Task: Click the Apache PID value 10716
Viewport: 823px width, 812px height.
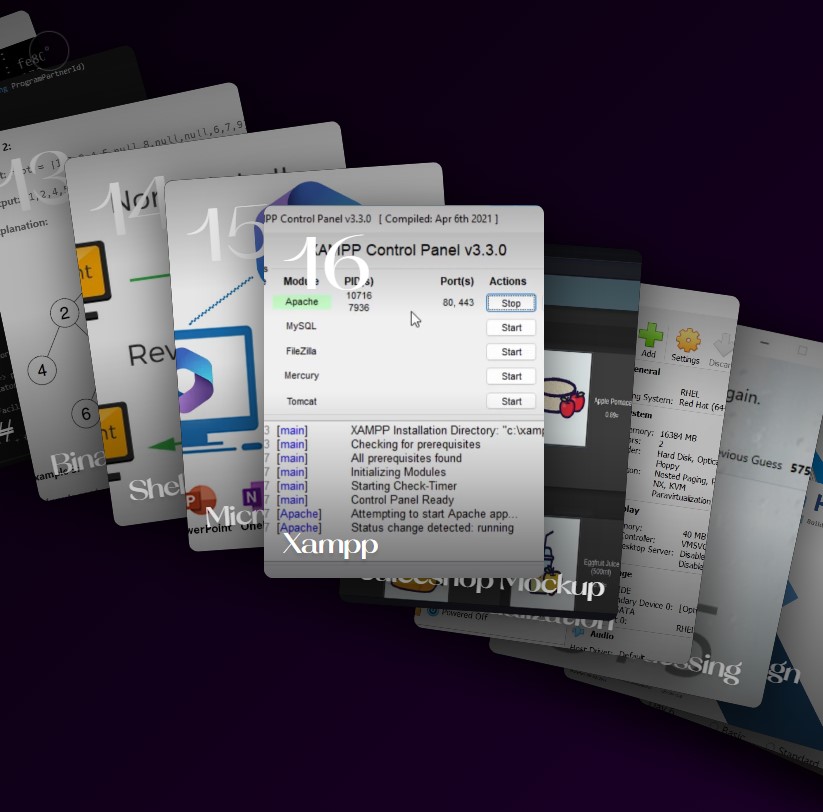Action: pyautogui.click(x=359, y=296)
